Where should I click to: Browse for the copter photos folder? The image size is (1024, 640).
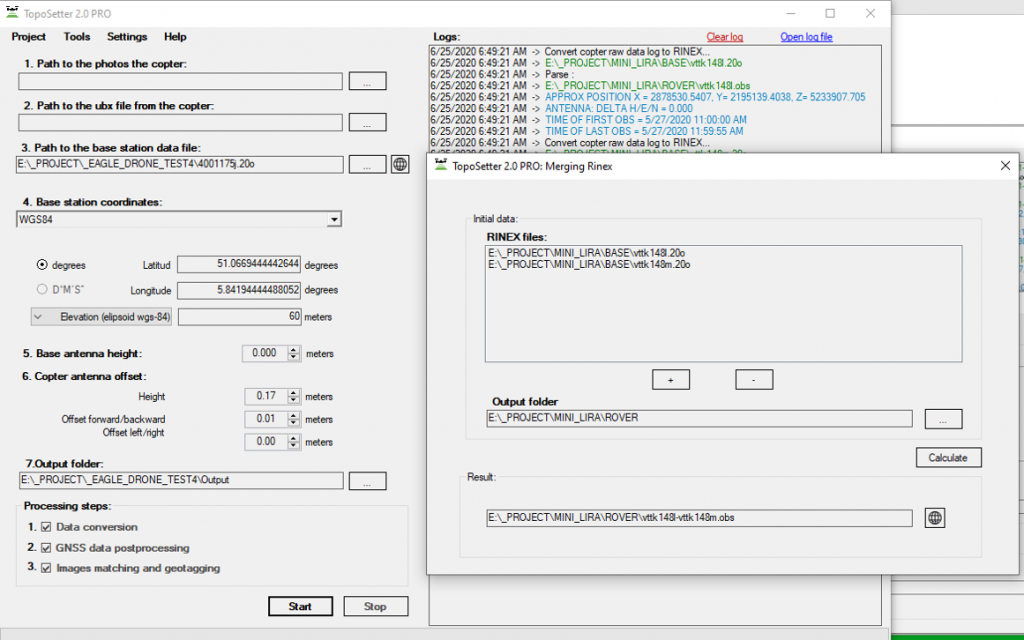pyautogui.click(x=367, y=82)
